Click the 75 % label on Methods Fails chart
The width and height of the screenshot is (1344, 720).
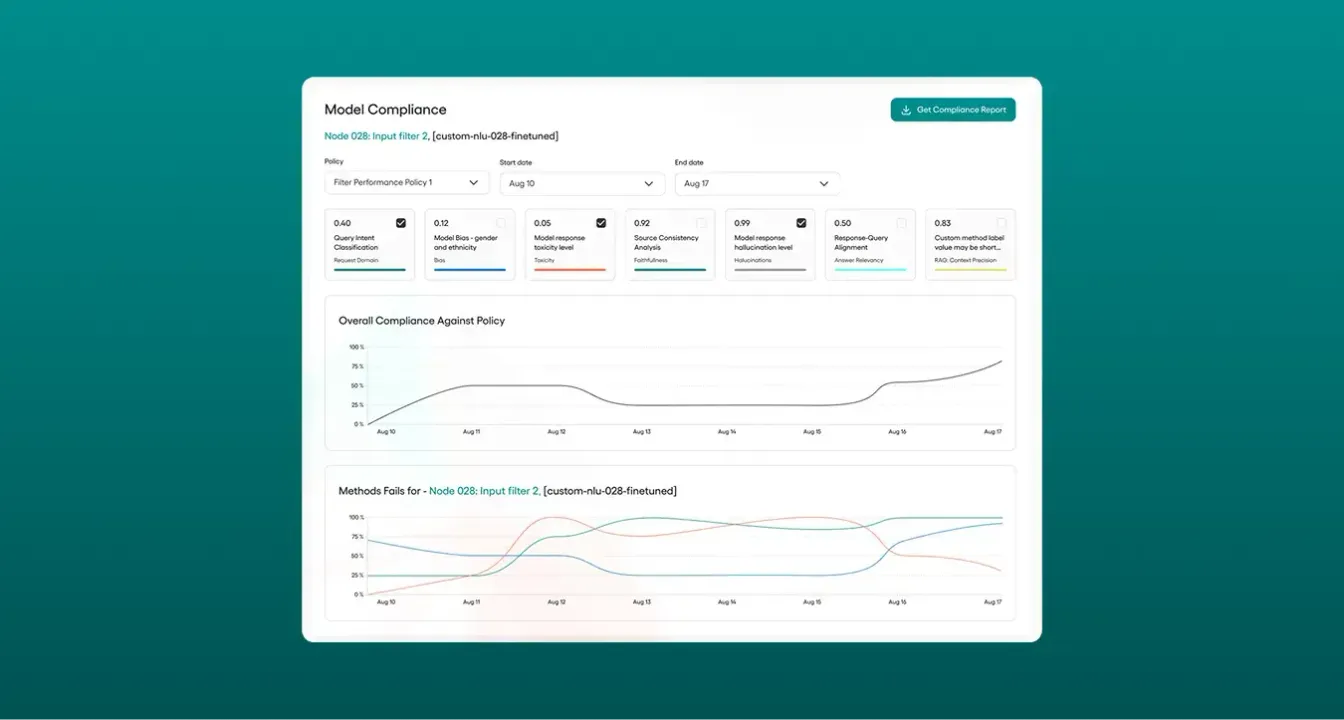(357, 537)
